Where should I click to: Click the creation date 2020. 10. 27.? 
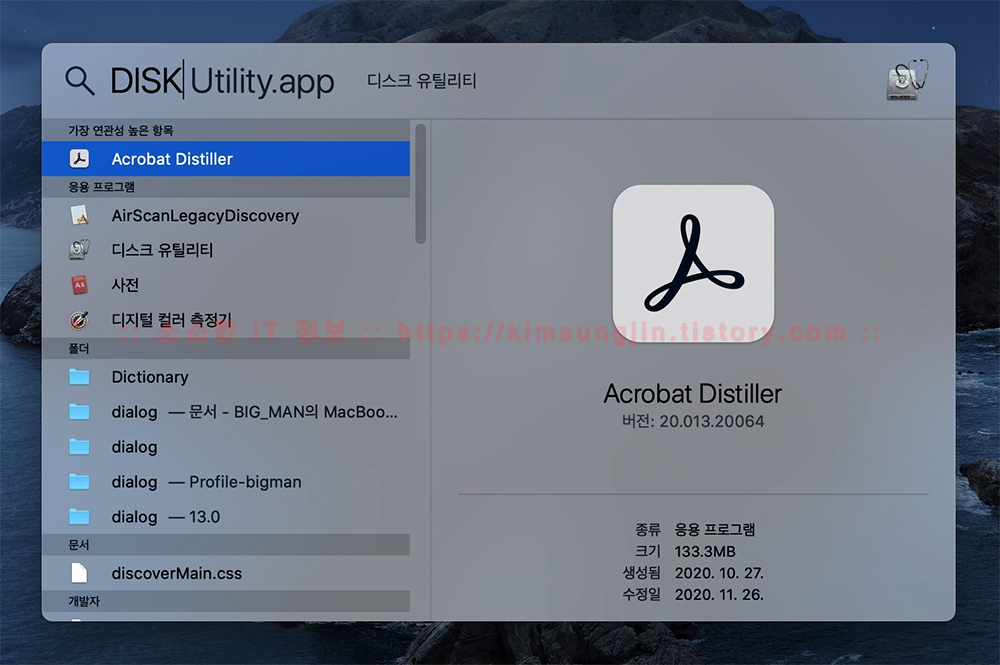(x=719, y=573)
